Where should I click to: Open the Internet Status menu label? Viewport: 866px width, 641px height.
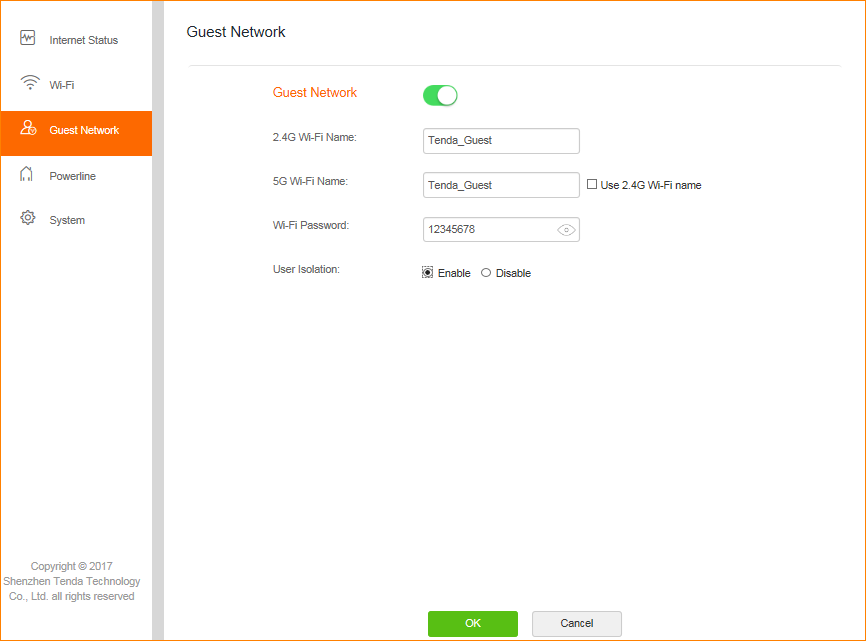(84, 40)
